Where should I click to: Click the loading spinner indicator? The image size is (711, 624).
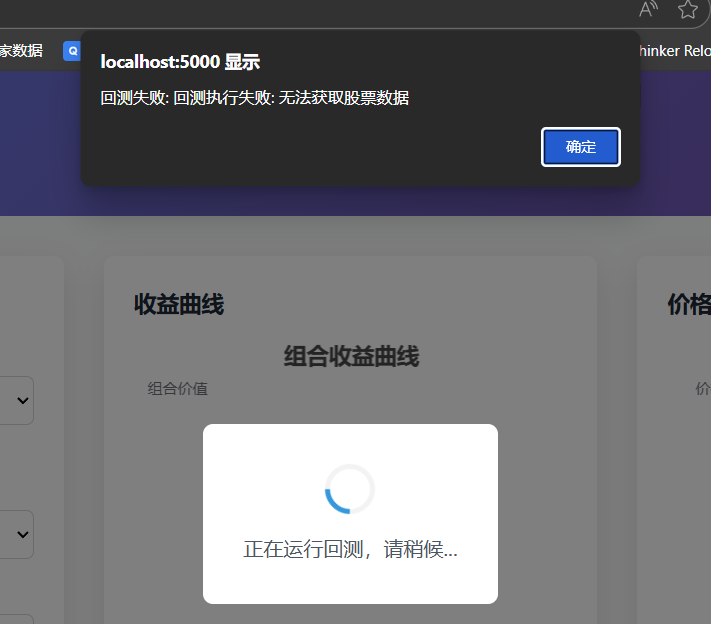pos(350,489)
